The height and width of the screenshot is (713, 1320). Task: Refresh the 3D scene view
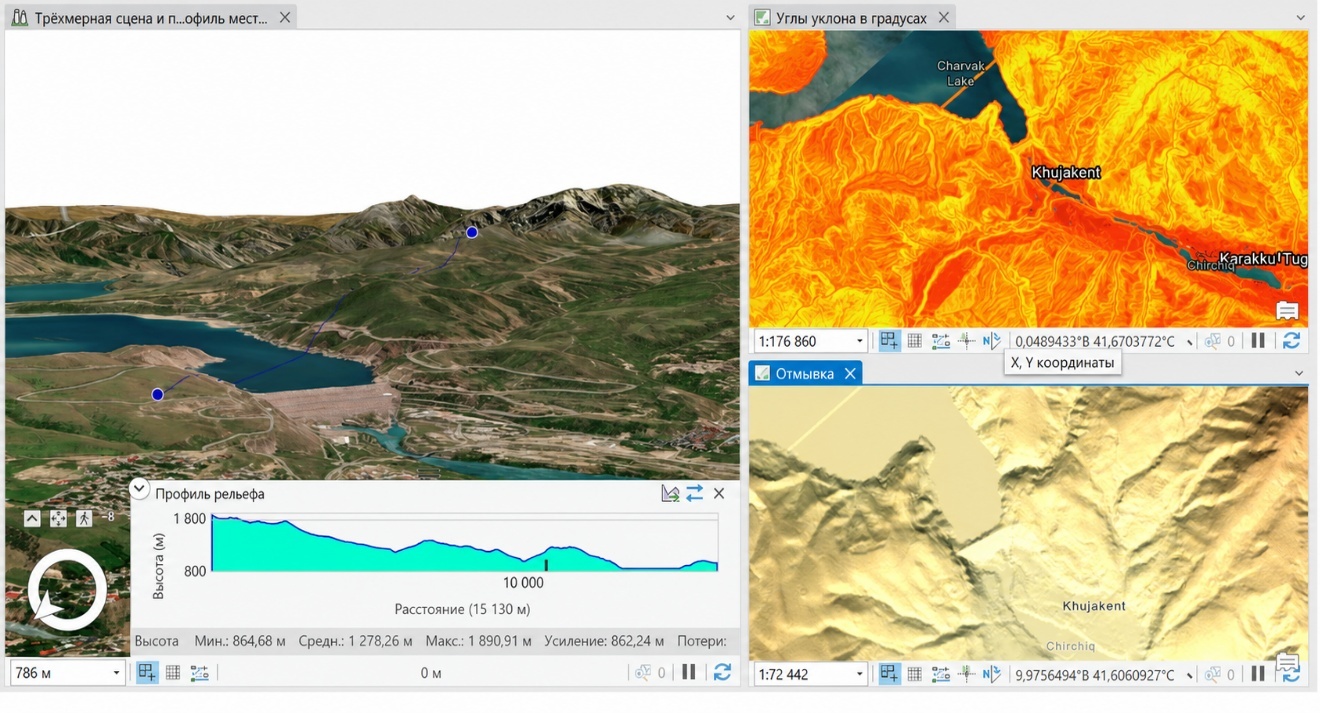[x=722, y=672]
